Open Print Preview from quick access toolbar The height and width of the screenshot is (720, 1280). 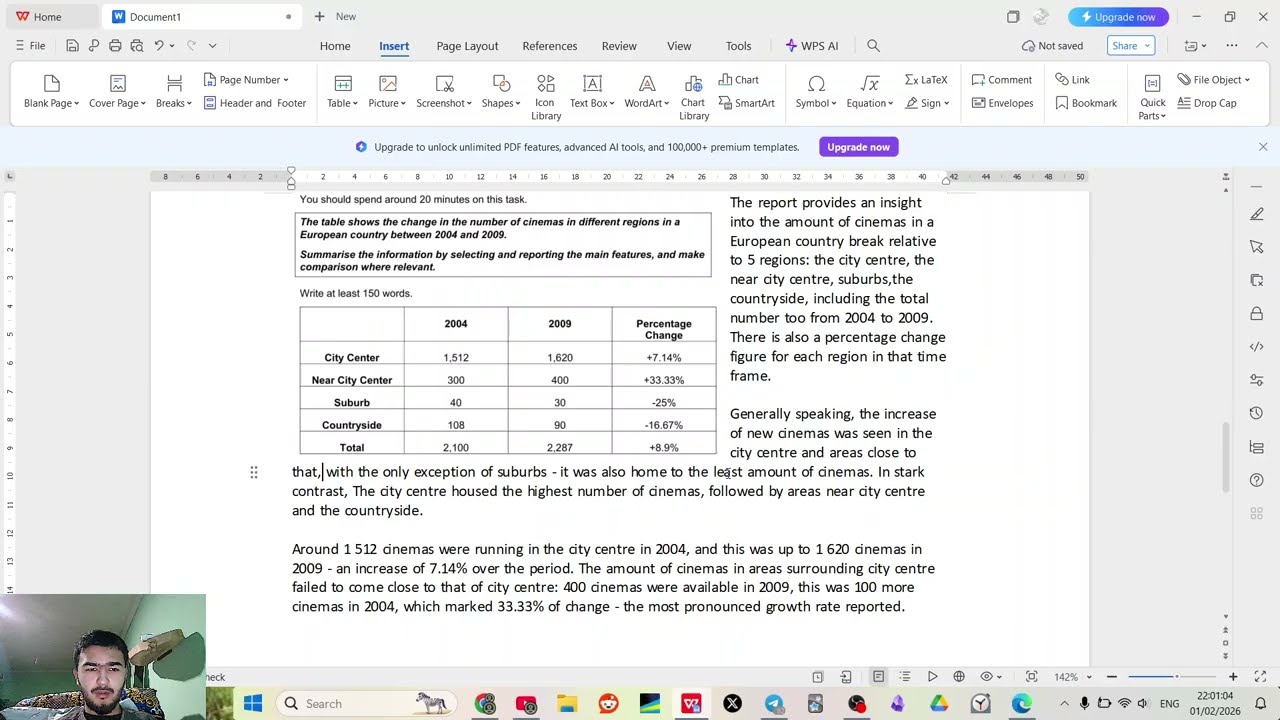pos(136,46)
